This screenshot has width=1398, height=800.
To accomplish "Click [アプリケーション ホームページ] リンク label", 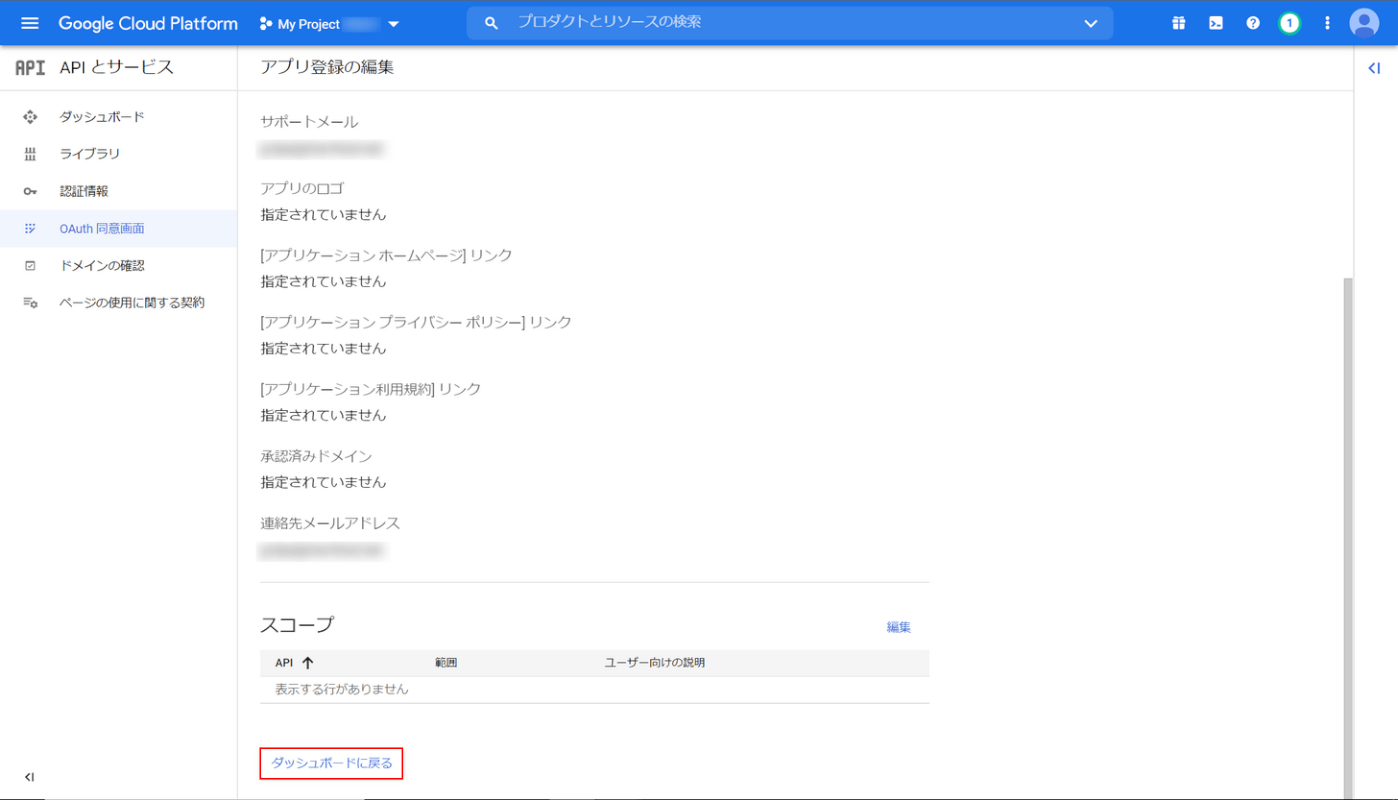I will pyautogui.click(x=386, y=255).
